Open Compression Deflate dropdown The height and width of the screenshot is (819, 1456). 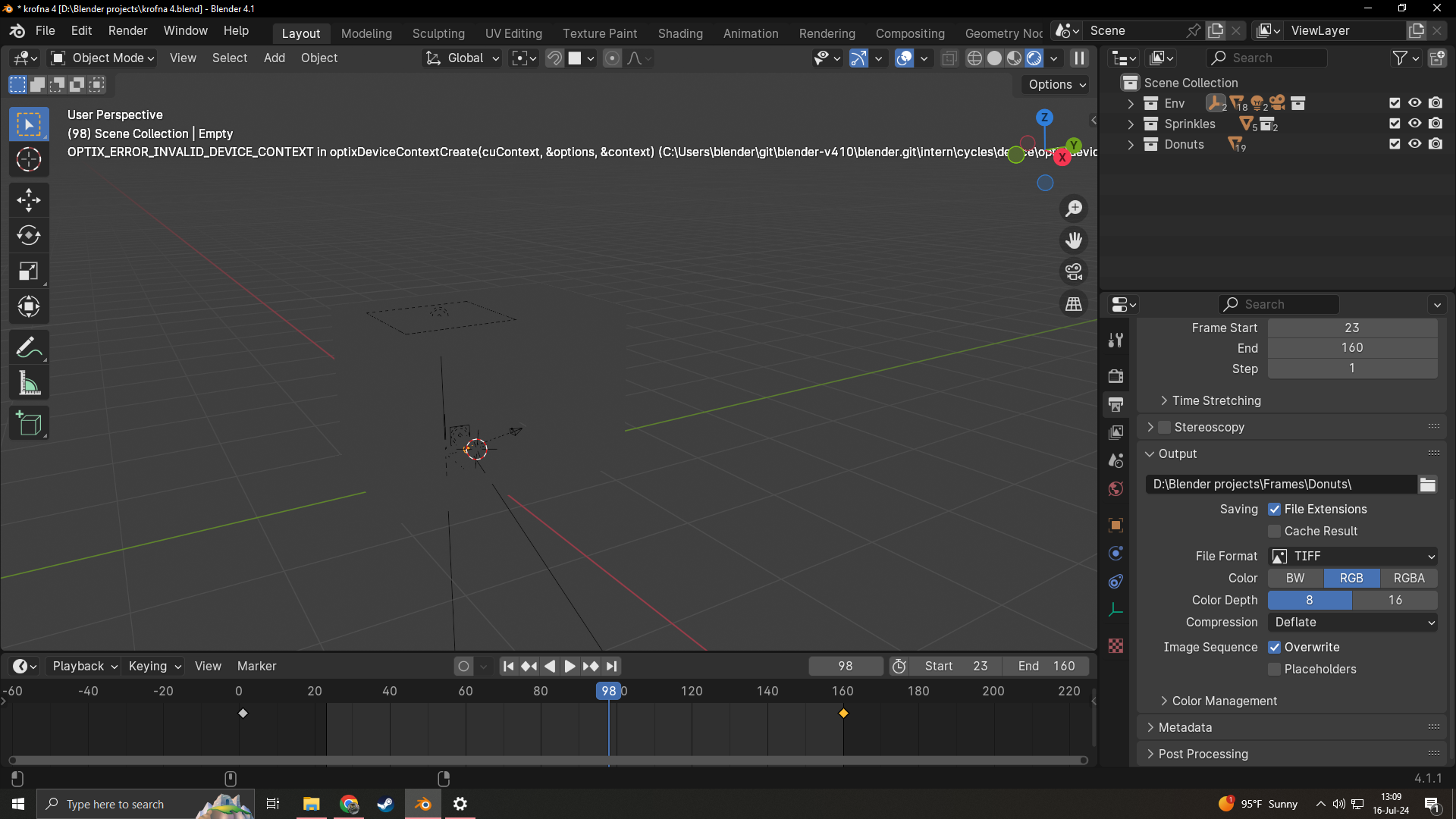(x=1353, y=623)
